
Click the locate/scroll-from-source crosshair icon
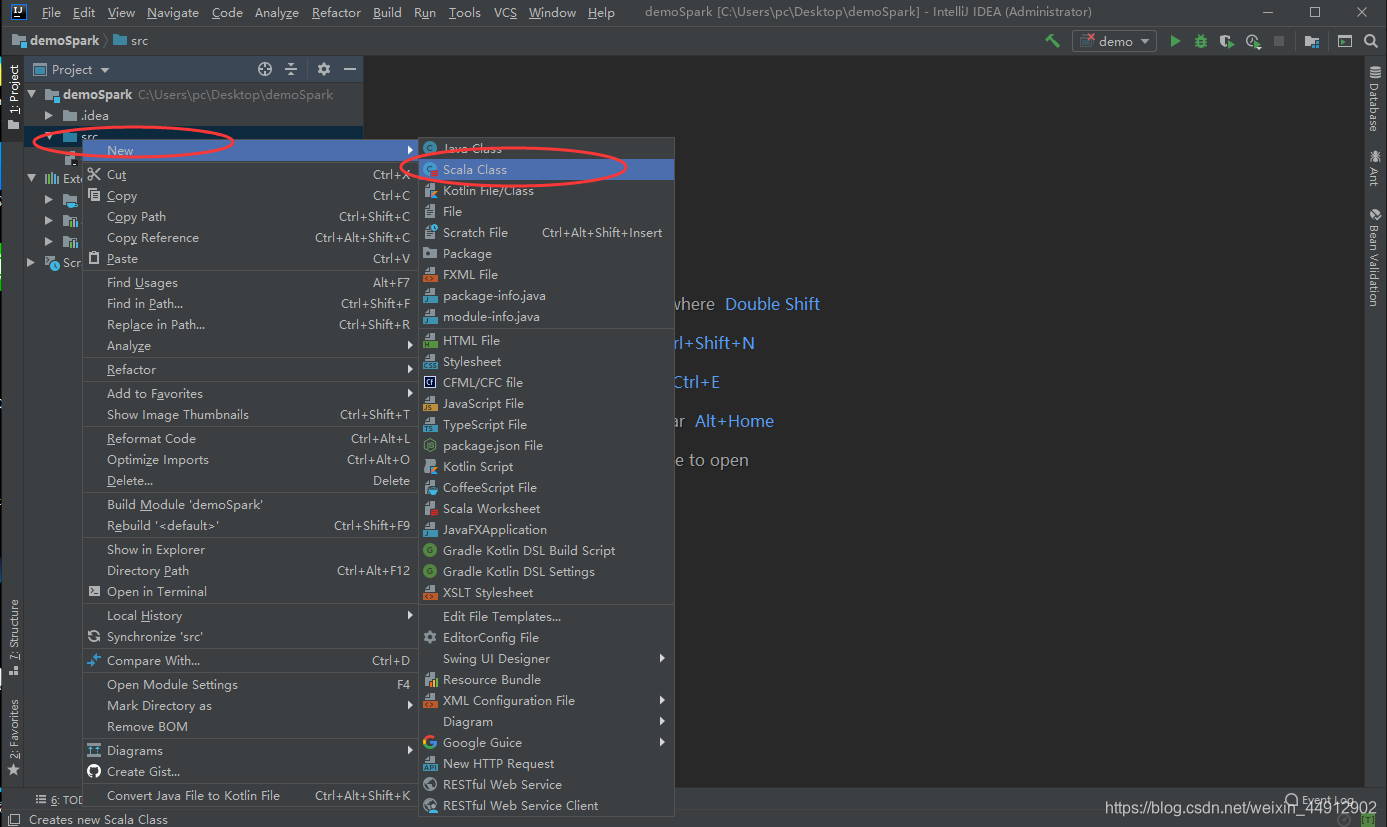265,69
